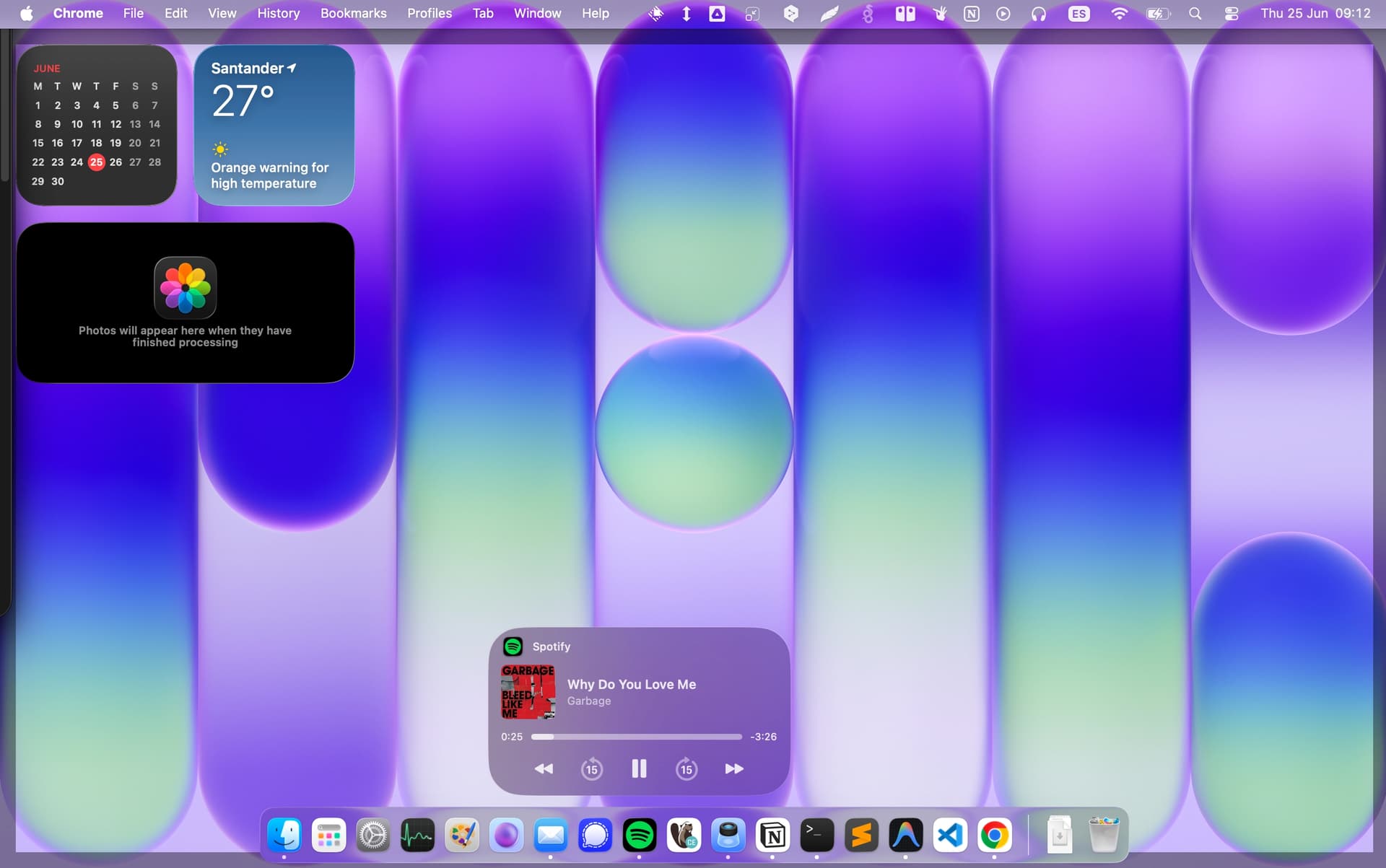Screen dimensions: 1386x868
Task: Open the Bookmarks menu
Action: (354, 14)
